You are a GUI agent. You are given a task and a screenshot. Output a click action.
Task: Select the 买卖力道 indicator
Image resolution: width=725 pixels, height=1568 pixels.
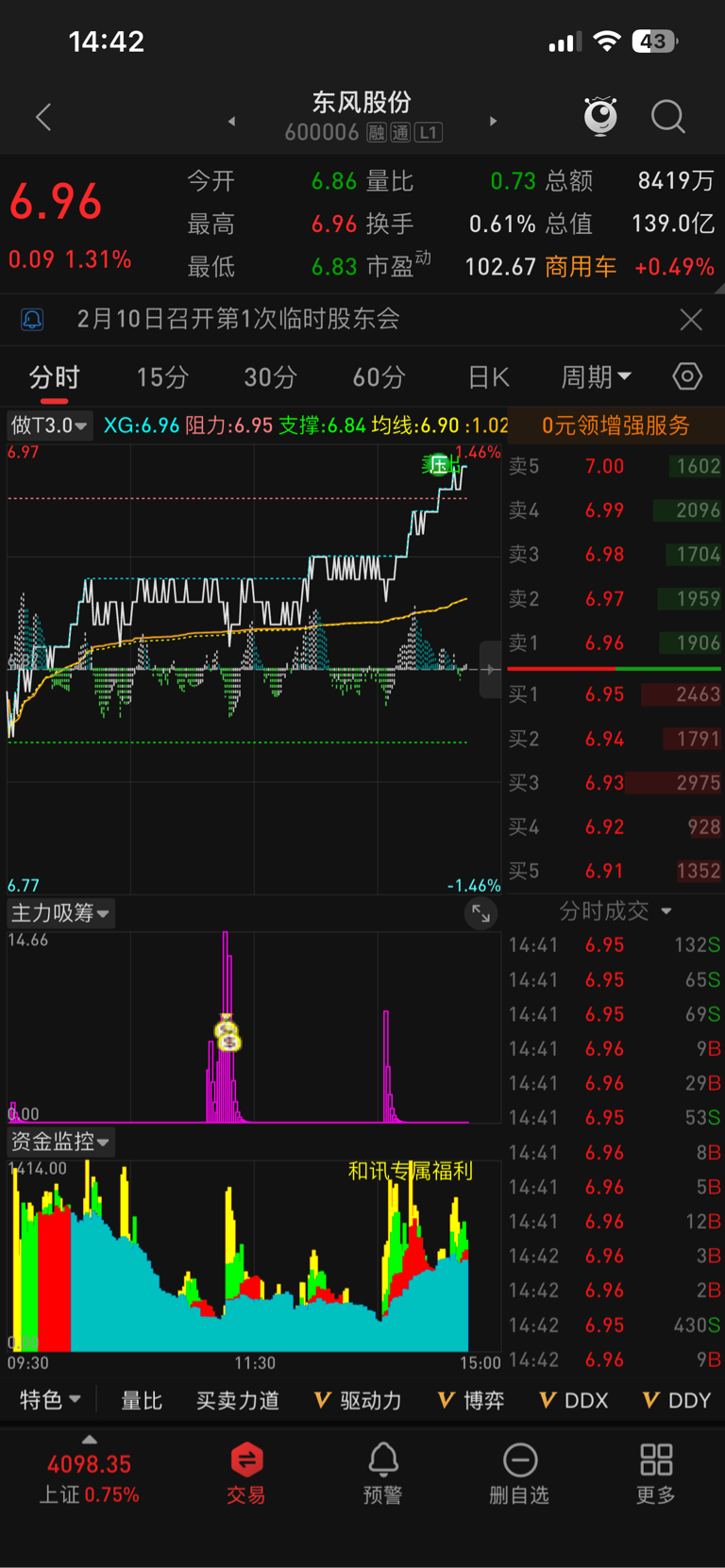point(238,1401)
